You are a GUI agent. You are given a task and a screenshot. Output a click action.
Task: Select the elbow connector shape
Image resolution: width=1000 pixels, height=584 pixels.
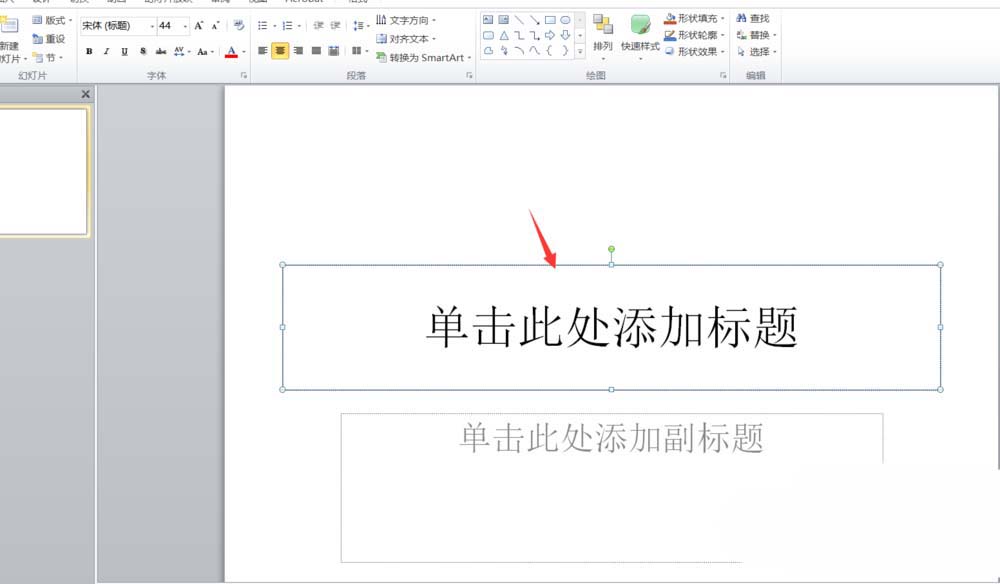pos(519,35)
